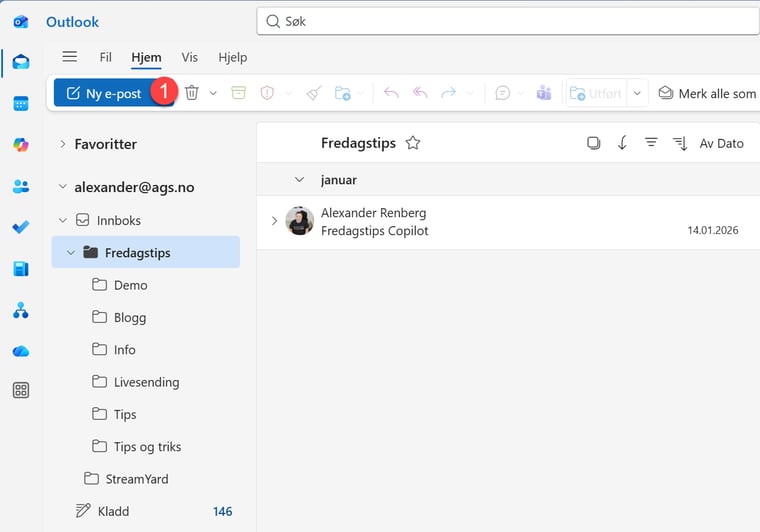The image size is (760, 532).
Task: Open the Calendar in the left sidebar
Action: 21,104
